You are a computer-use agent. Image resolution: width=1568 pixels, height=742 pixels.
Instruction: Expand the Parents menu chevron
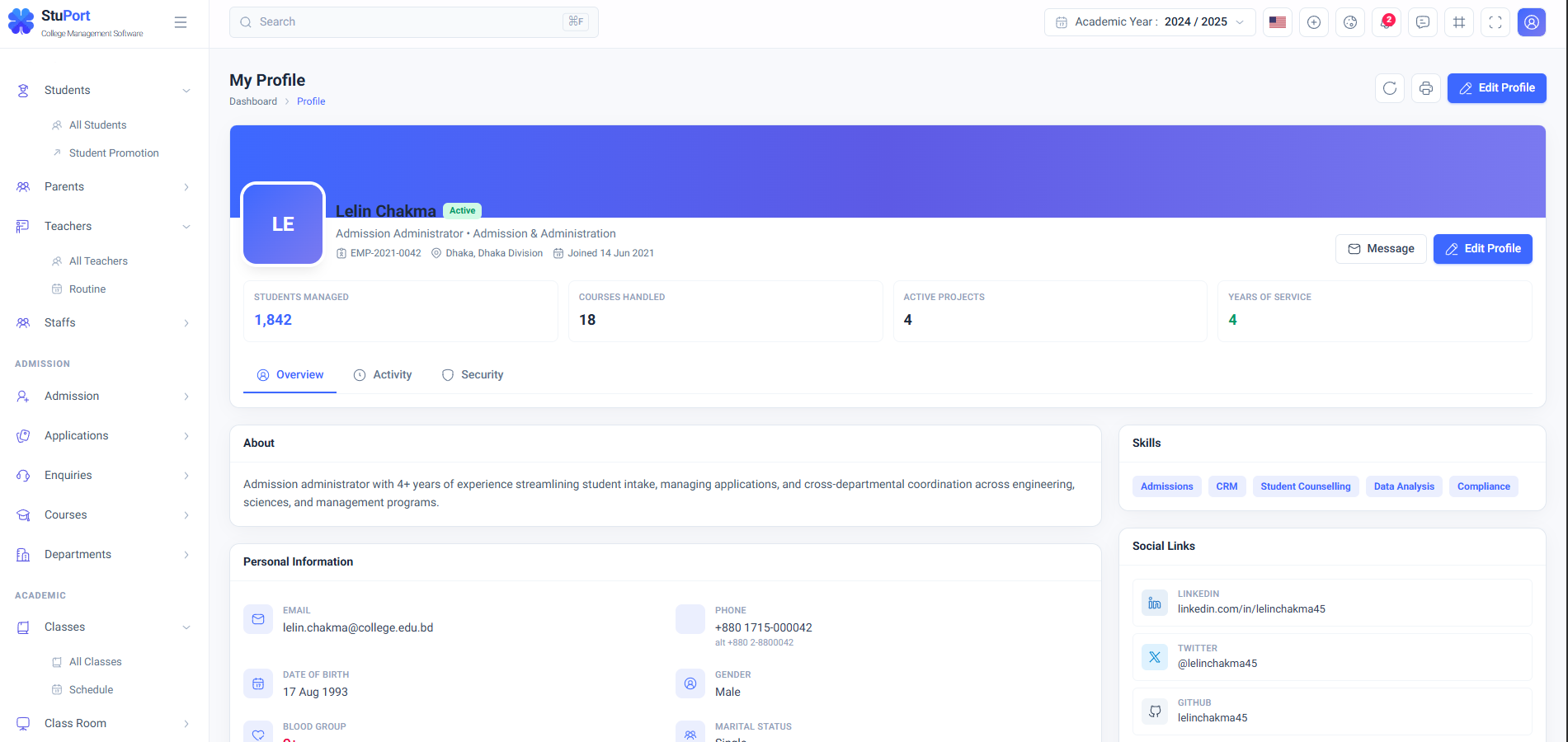[186, 187]
